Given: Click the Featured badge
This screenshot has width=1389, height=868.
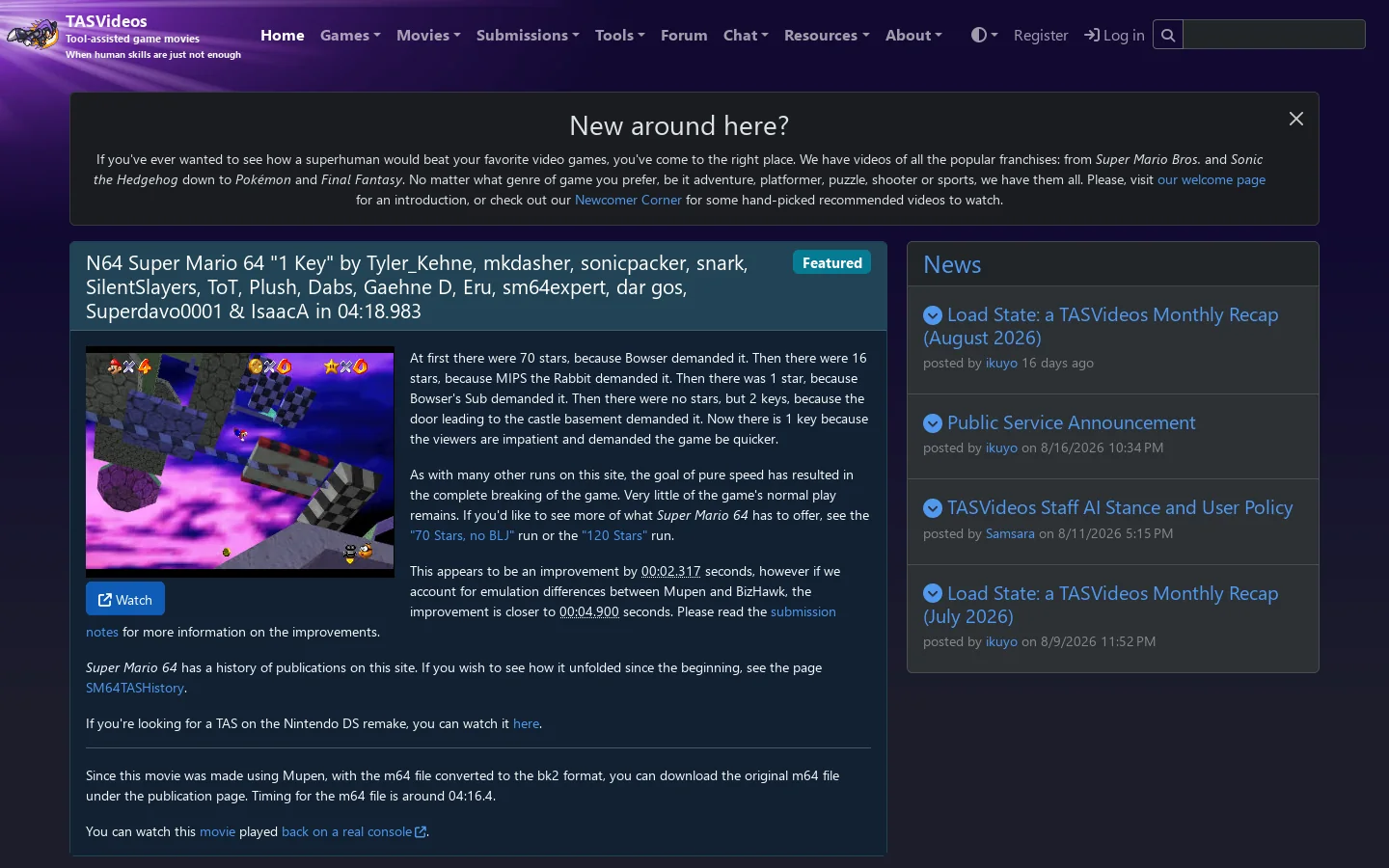Looking at the screenshot, I should click(831, 262).
